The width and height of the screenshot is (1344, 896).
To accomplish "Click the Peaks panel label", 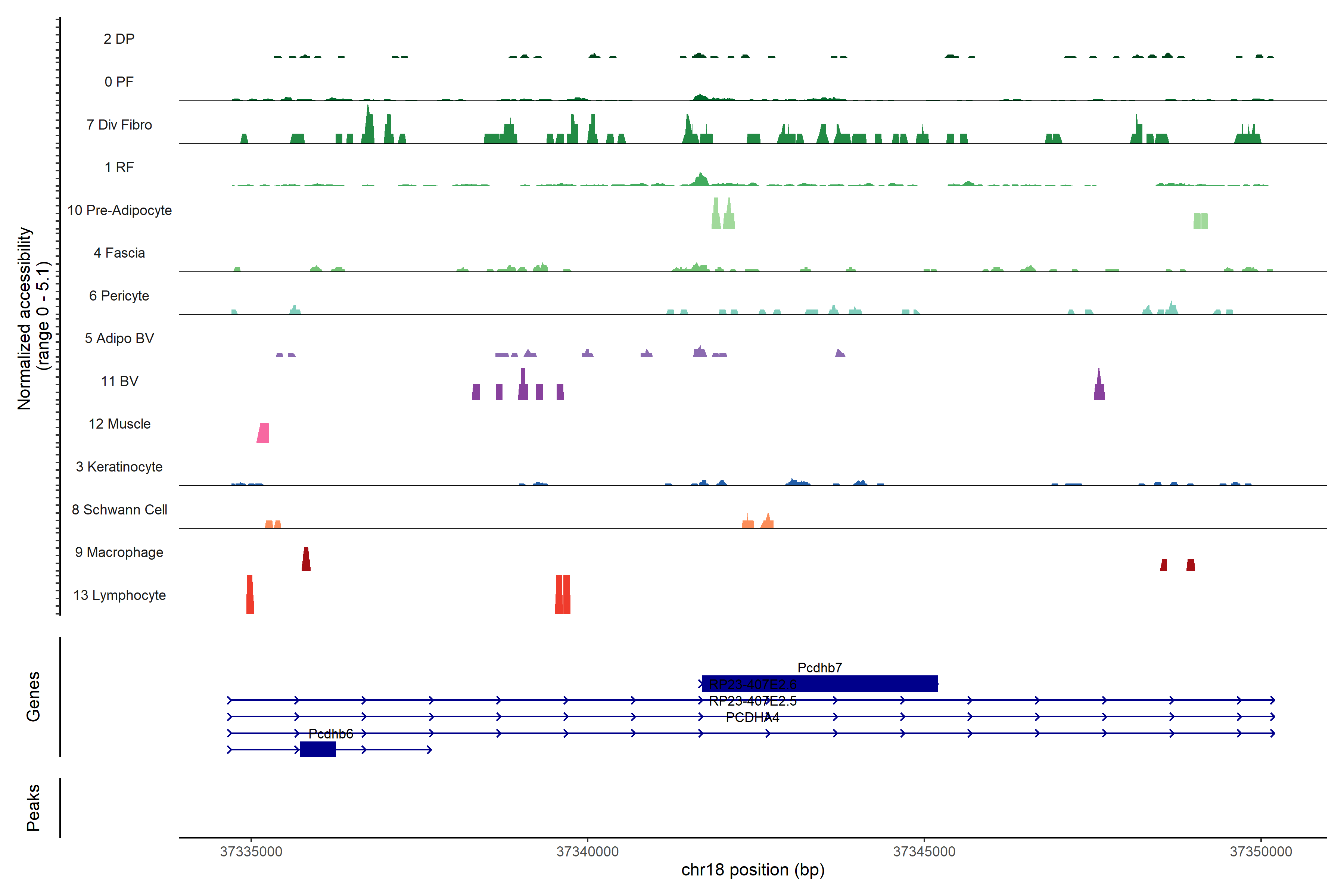I will (x=33, y=808).
